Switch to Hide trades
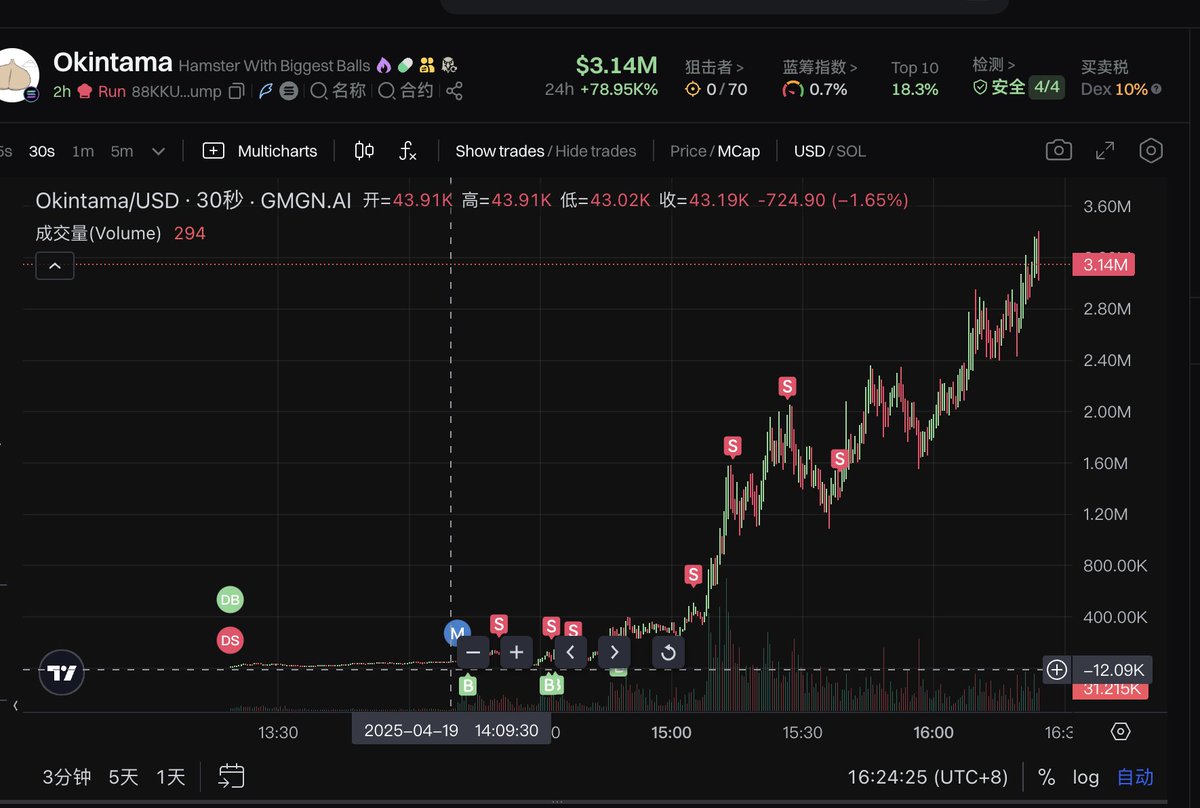This screenshot has width=1200, height=808. pos(595,151)
